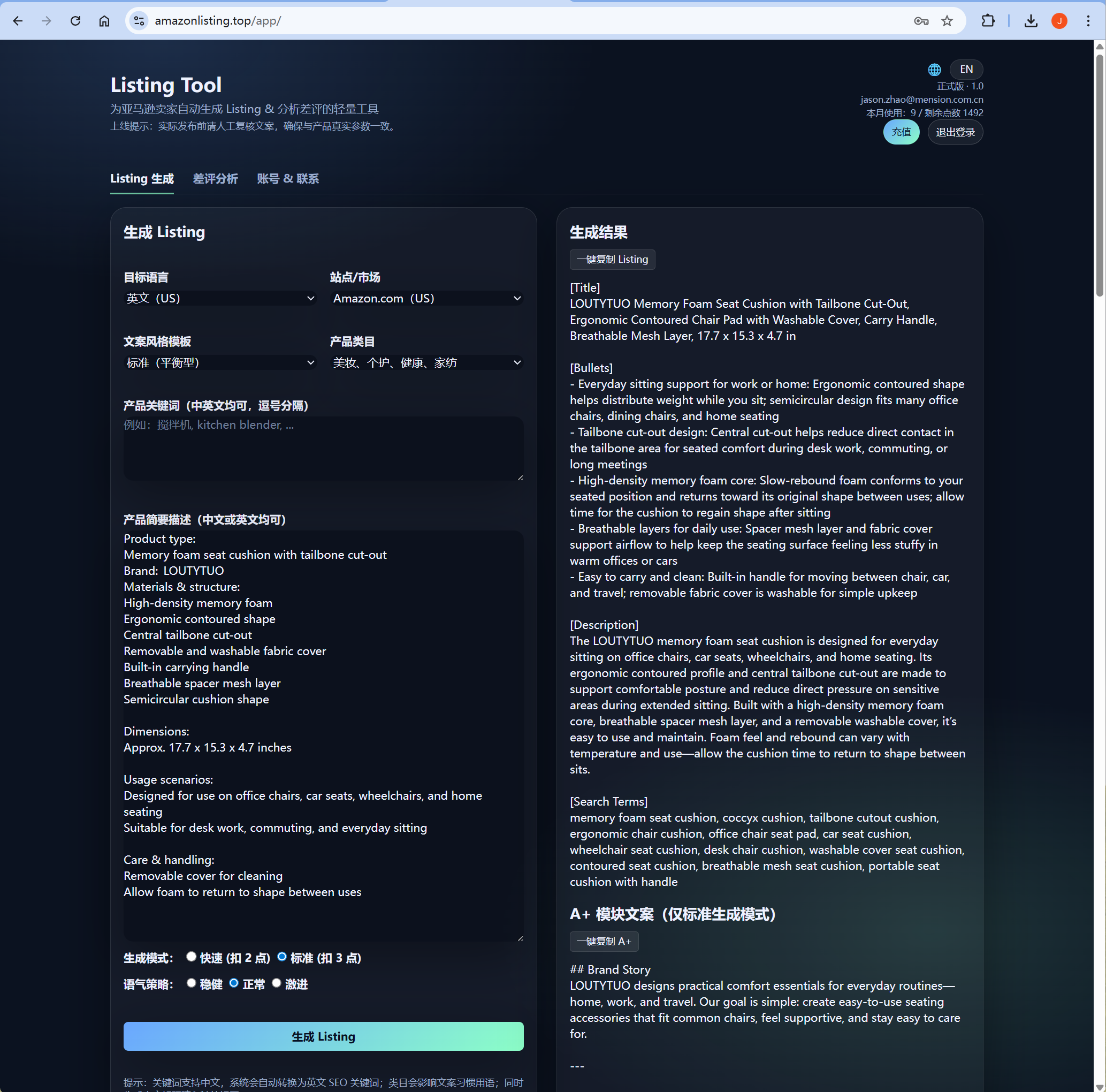Click the globe language icon
The height and width of the screenshot is (1092, 1106).
click(934, 69)
